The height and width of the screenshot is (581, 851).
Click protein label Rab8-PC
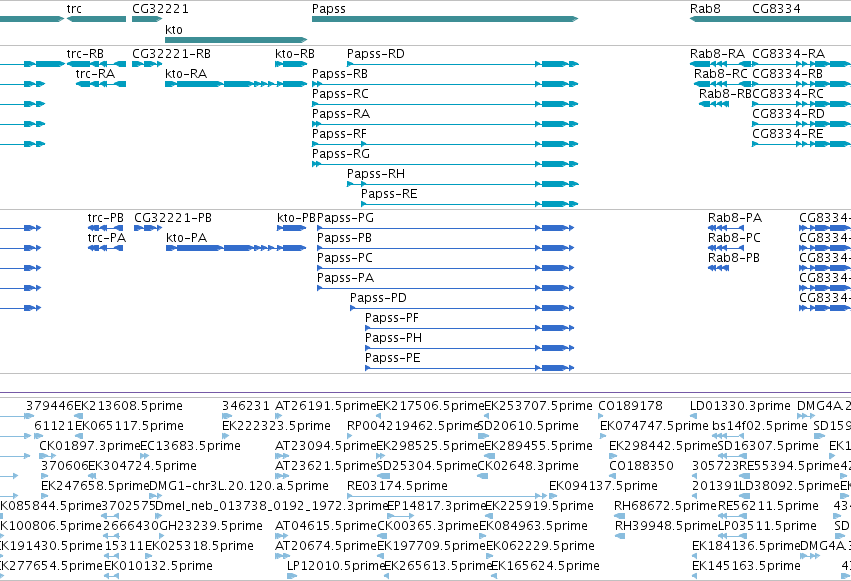click(x=734, y=238)
